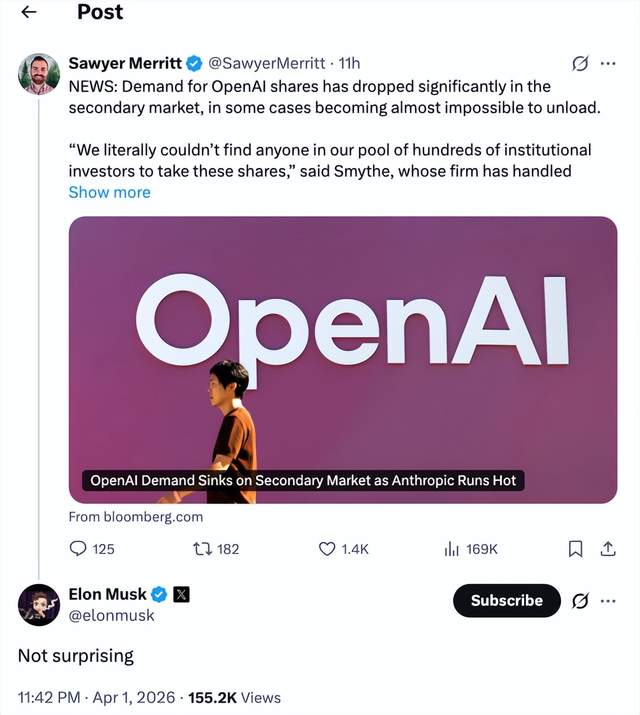This screenshot has height=715, width=640.
Task: Open post analytics with 169K views
Action: click(x=452, y=548)
